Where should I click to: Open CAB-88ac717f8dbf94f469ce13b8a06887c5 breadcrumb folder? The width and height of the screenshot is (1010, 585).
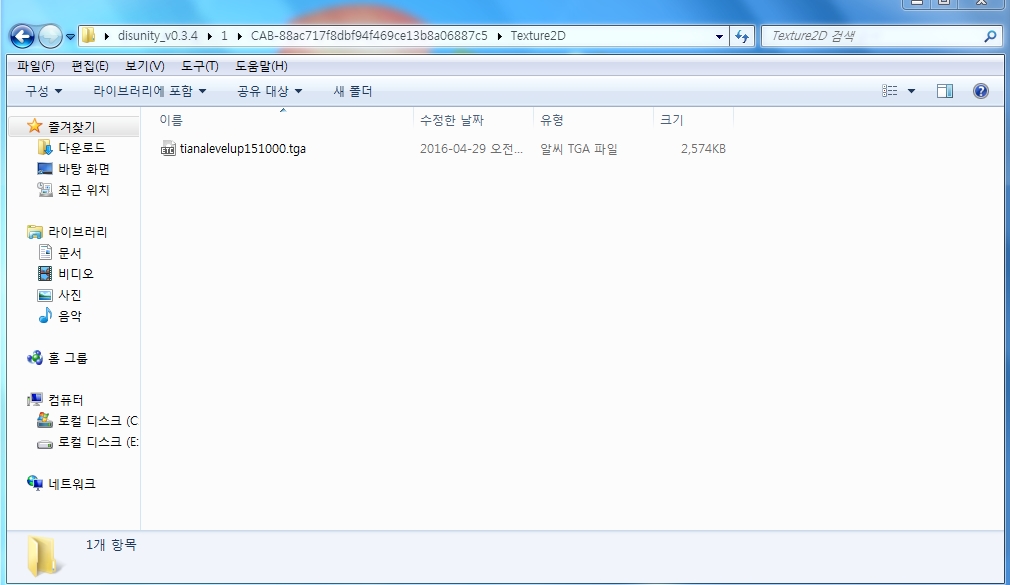[369, 36]
